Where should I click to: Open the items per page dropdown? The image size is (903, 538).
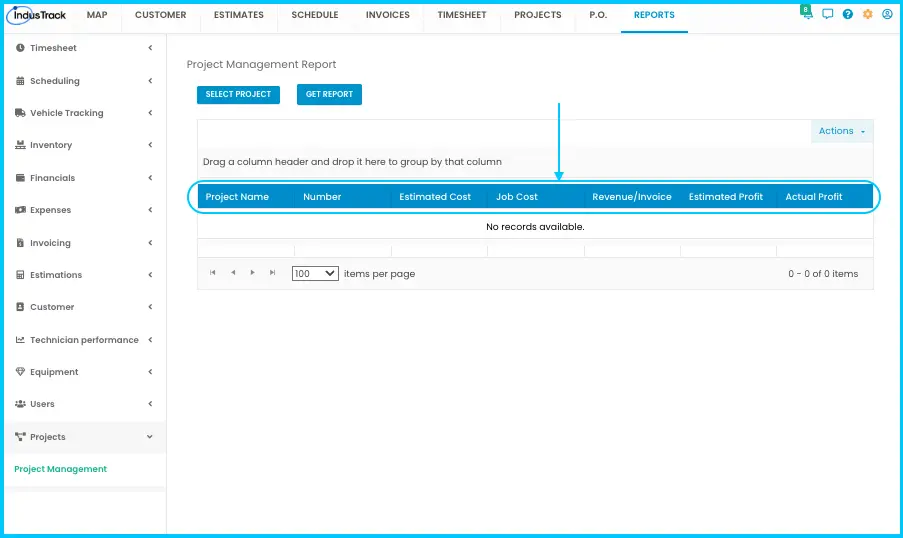click(x=315, y=274)
